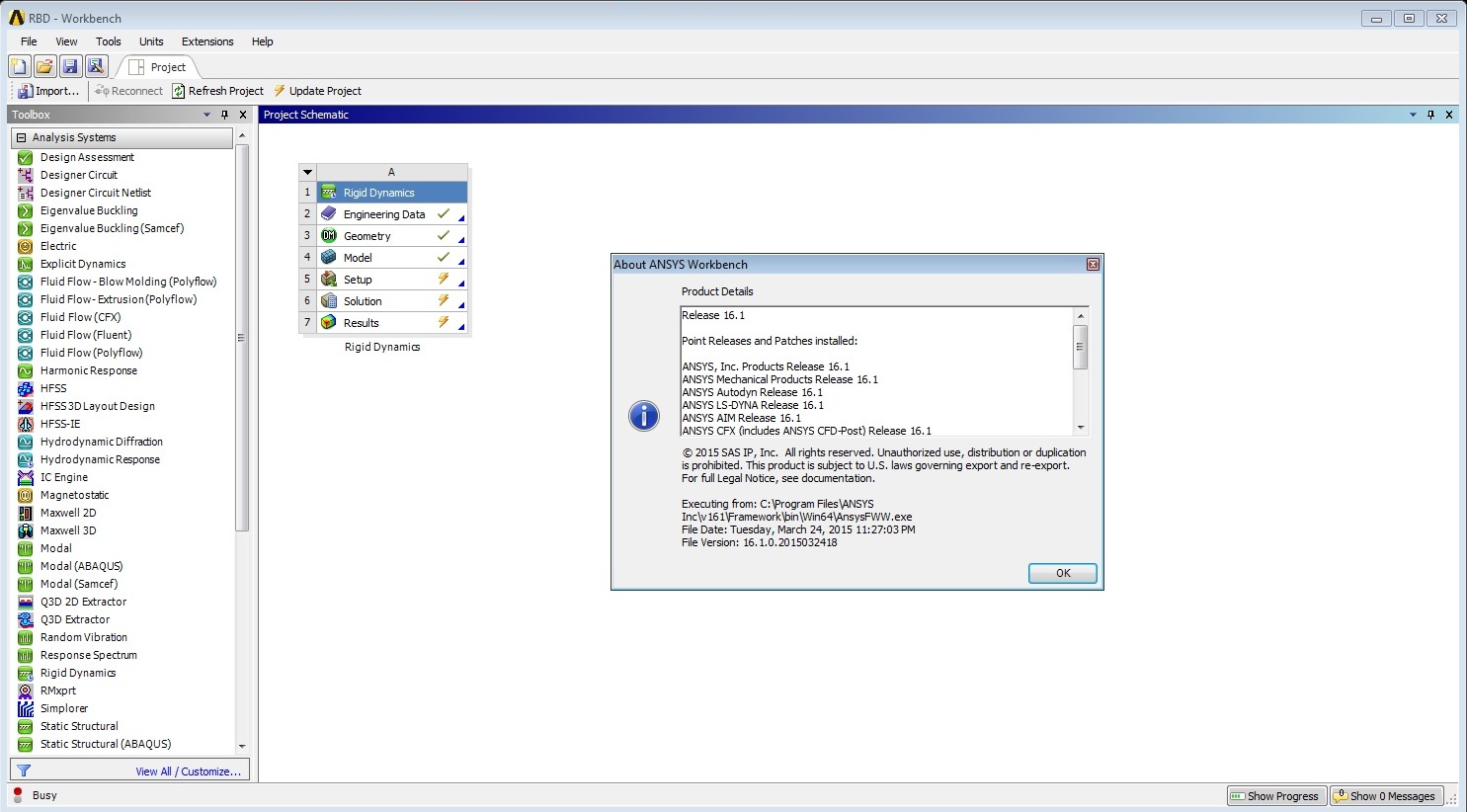Open the File menu

tap(29, 41)
